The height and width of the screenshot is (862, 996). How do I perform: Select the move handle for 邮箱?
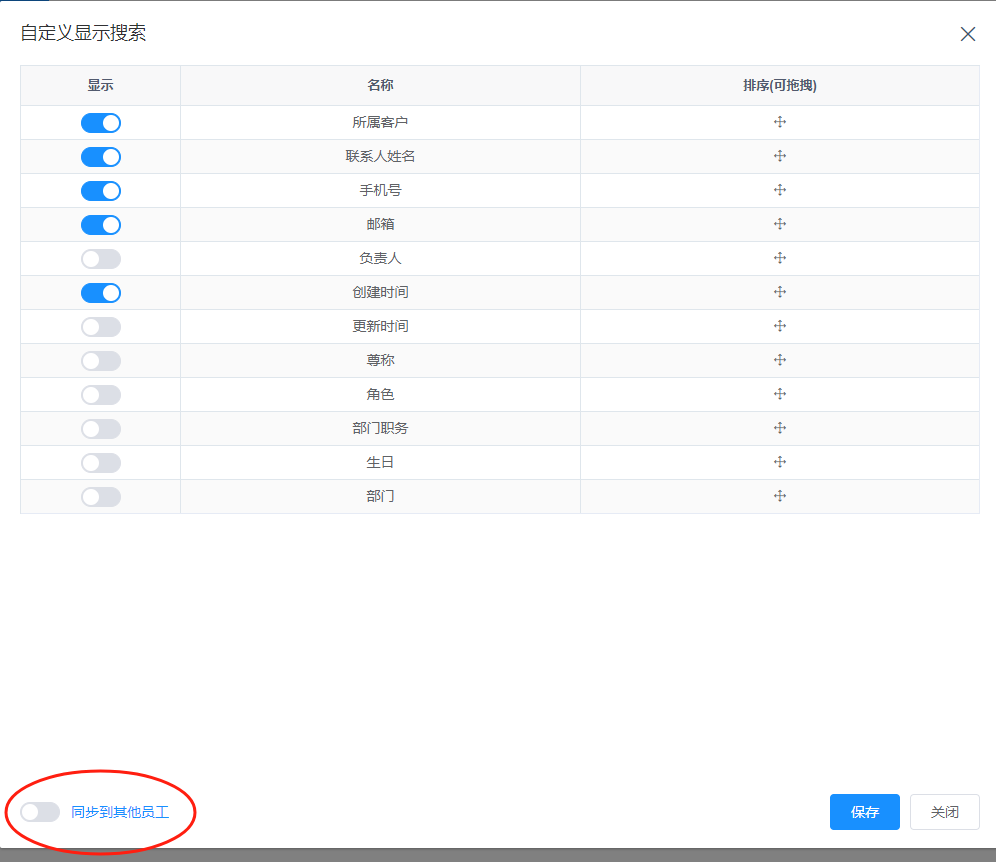[780, 224]
